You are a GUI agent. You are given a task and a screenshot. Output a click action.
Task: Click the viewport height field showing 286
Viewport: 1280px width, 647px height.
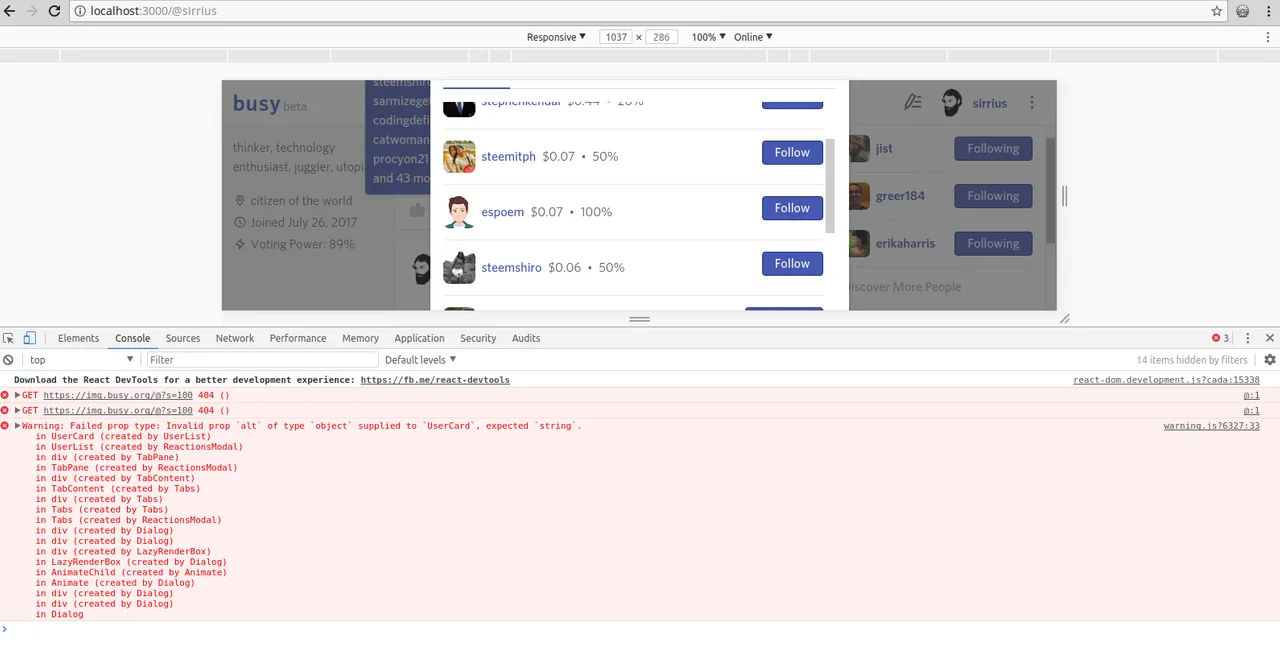[661, 37]
